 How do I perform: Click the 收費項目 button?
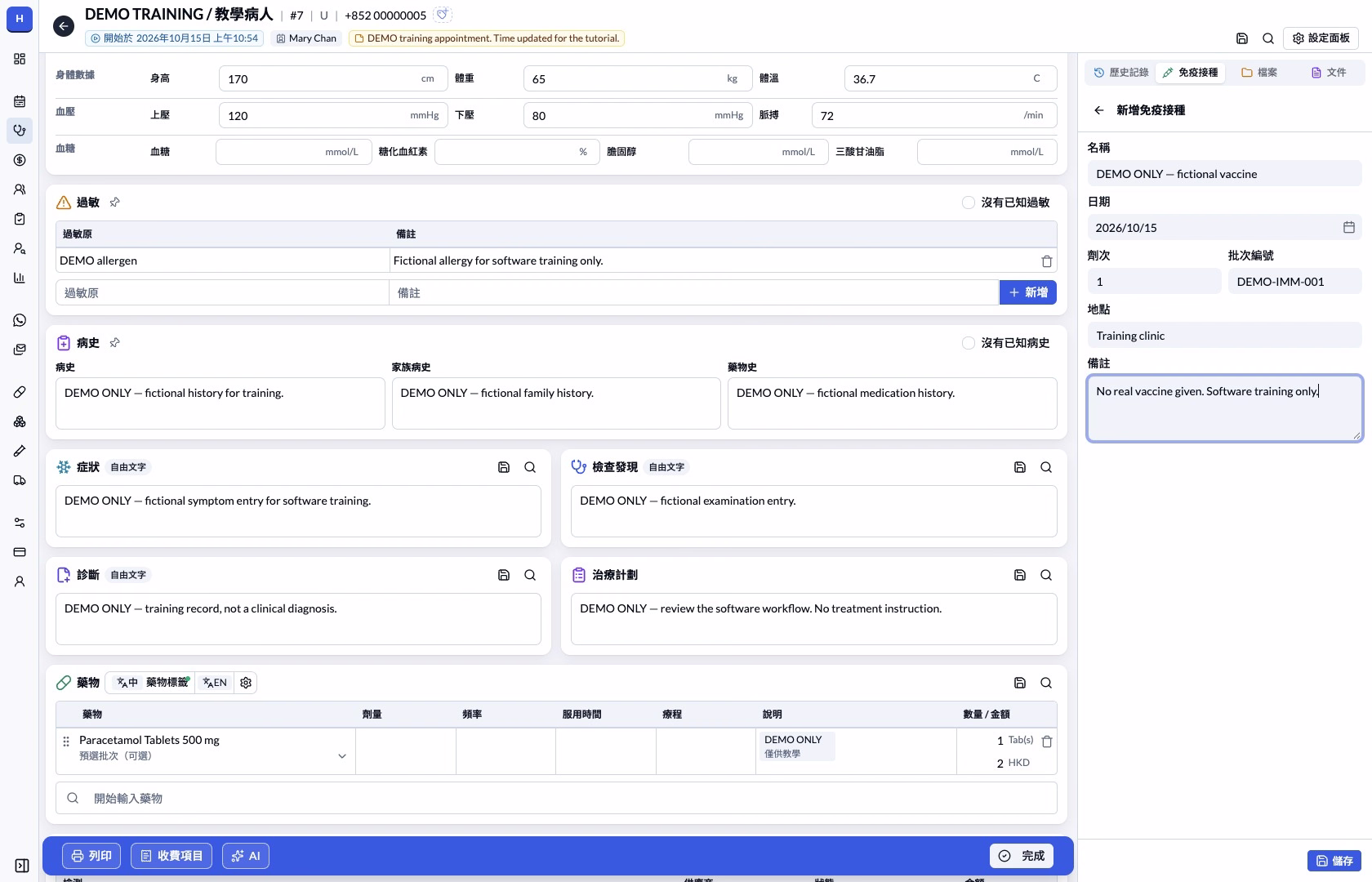click(x=171, y=856)
